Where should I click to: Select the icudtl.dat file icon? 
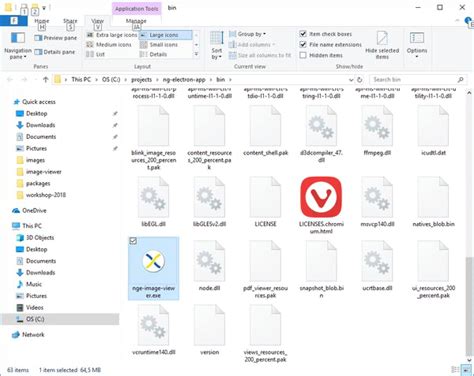pyautogui.click(x=433, y=126)
